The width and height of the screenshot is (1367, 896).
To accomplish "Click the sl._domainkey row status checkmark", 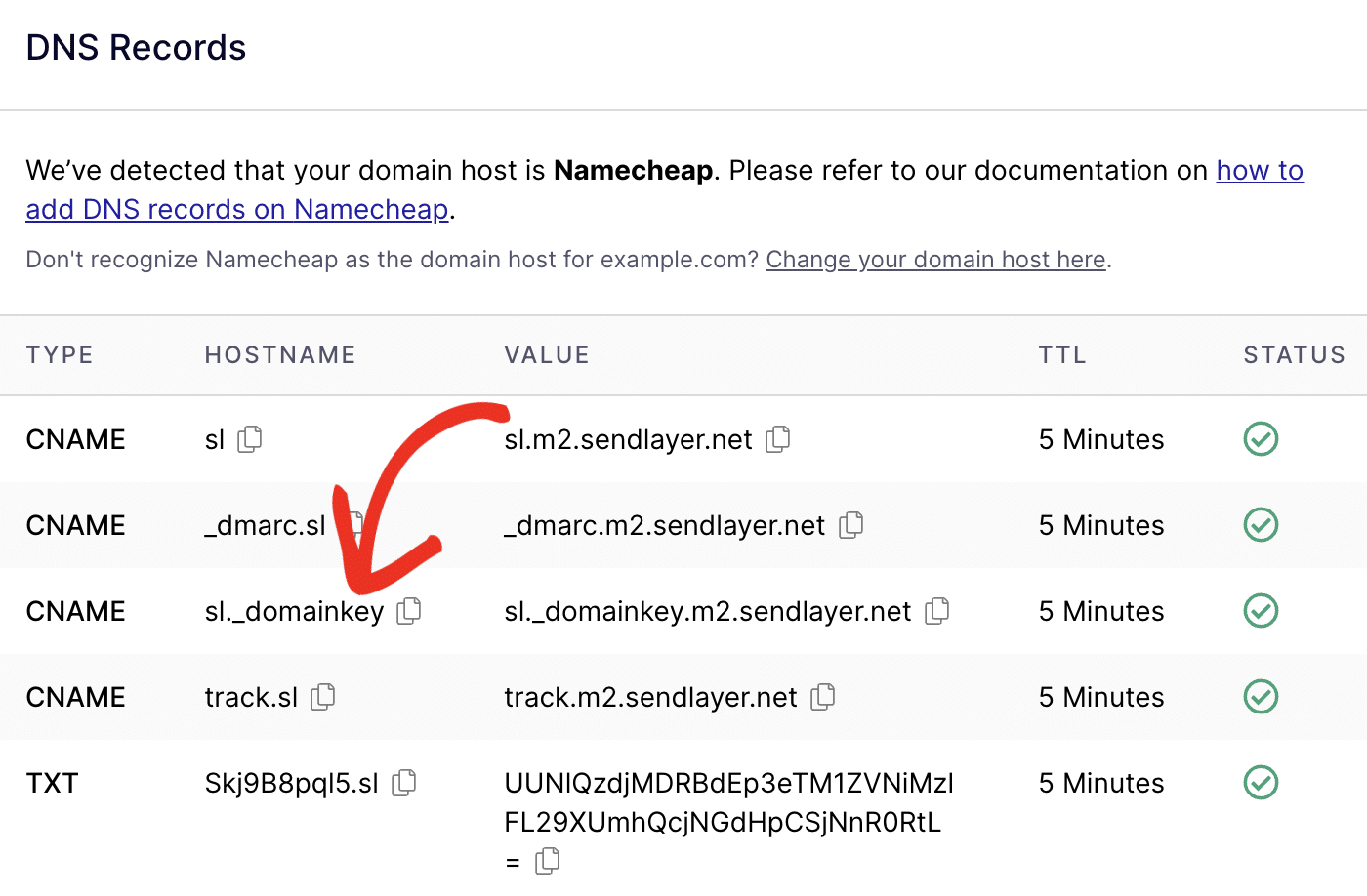I will (x=1261, y=611).
